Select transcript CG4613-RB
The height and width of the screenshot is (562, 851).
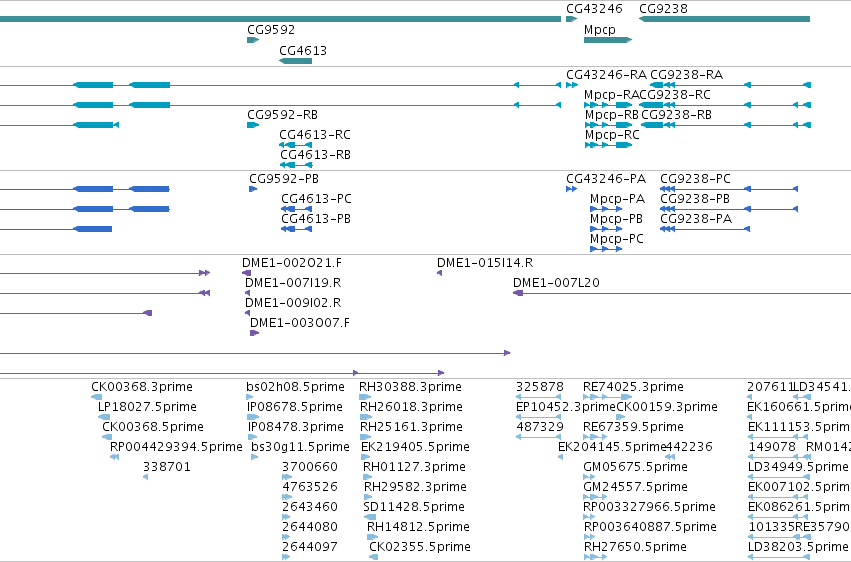tap(315, 155)
